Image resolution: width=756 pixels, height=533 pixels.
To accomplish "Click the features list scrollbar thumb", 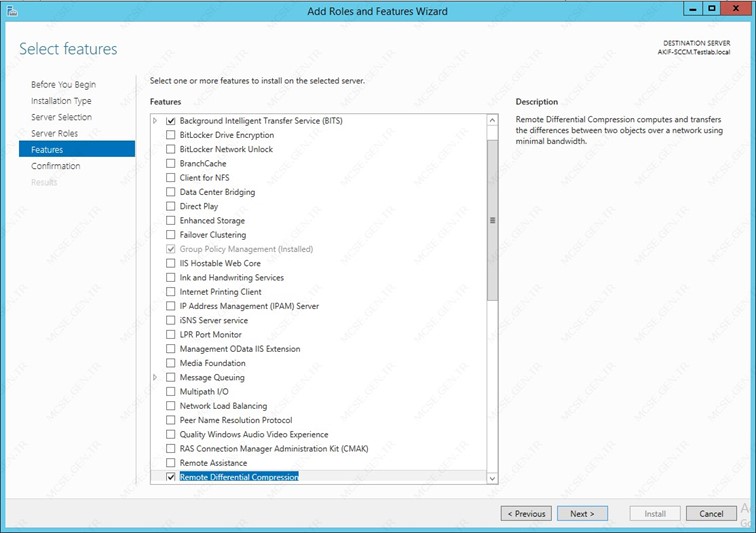I will click(492, 220).
